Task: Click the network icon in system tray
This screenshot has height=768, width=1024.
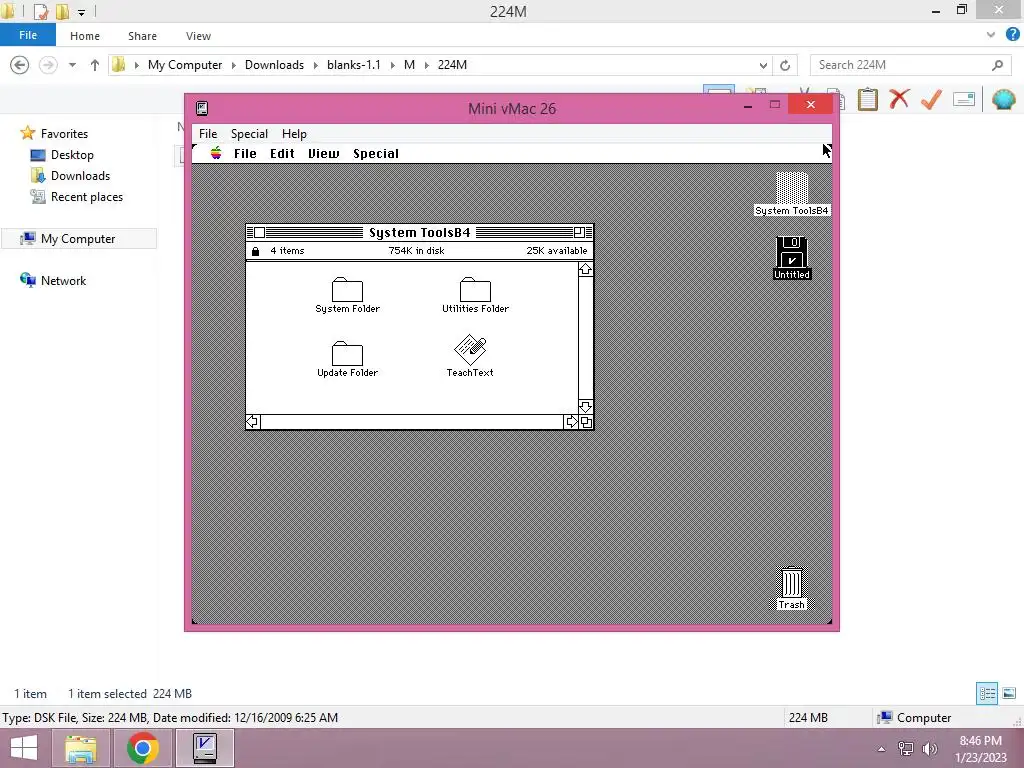Action: click(906, 748)
